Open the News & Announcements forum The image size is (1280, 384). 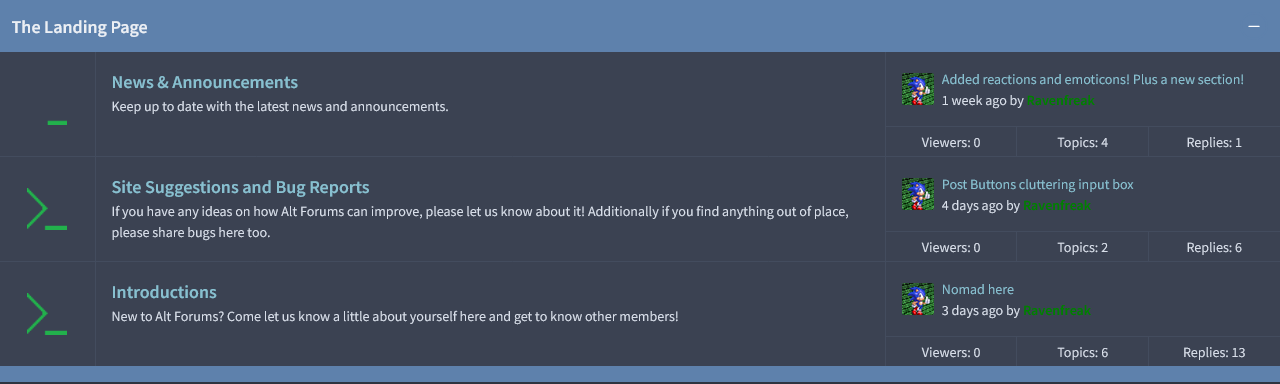point(205,82)
